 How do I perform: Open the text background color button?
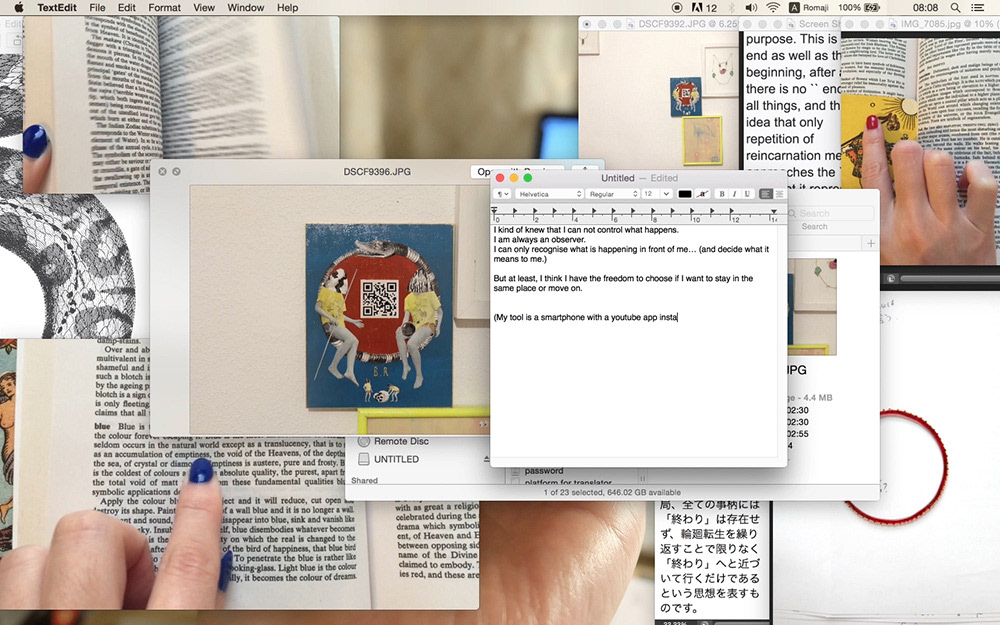(702, 194)
